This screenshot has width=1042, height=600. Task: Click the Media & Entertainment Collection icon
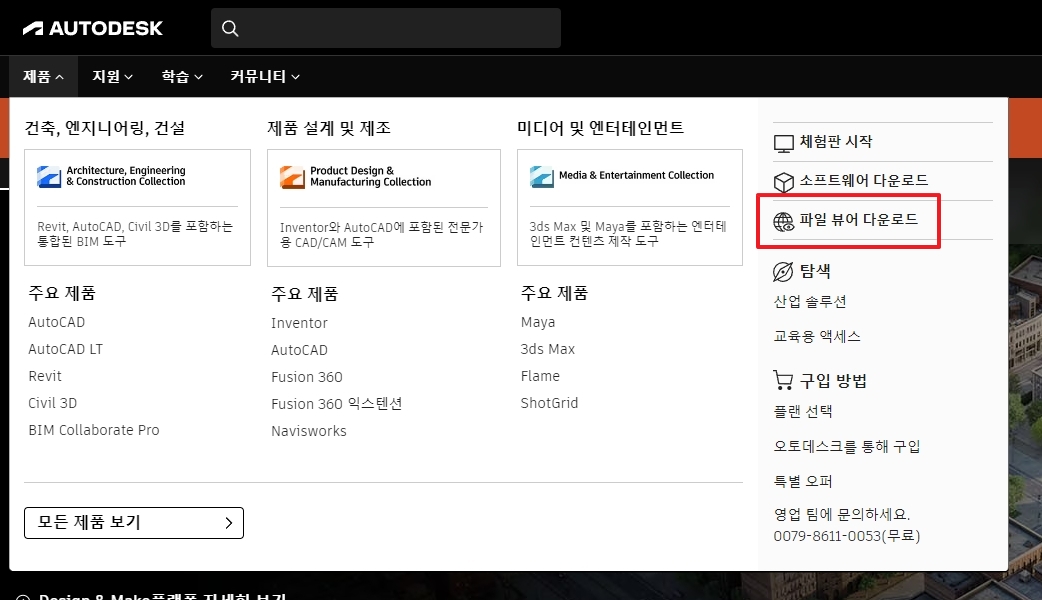coord(542,176)
